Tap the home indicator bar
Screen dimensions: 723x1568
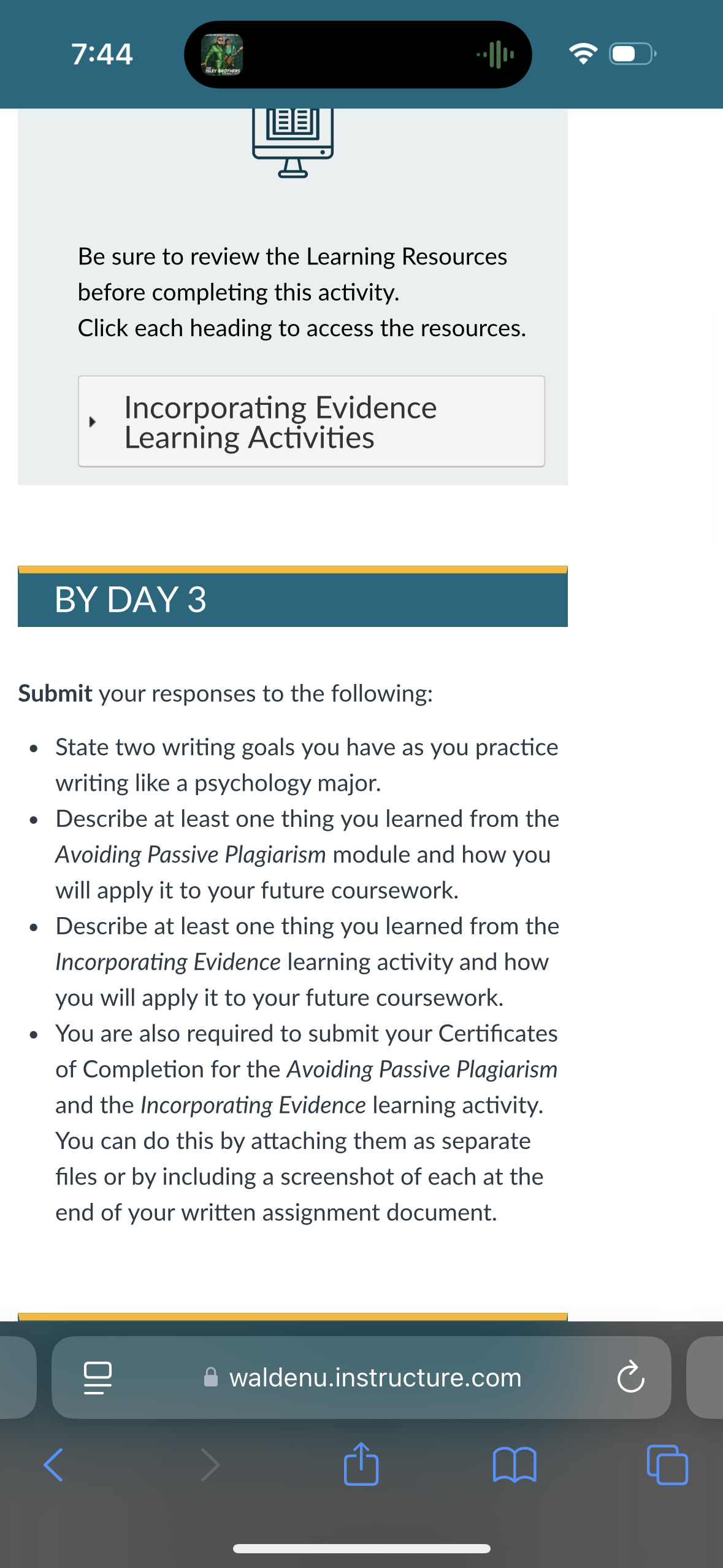[x=361, y=1548]
